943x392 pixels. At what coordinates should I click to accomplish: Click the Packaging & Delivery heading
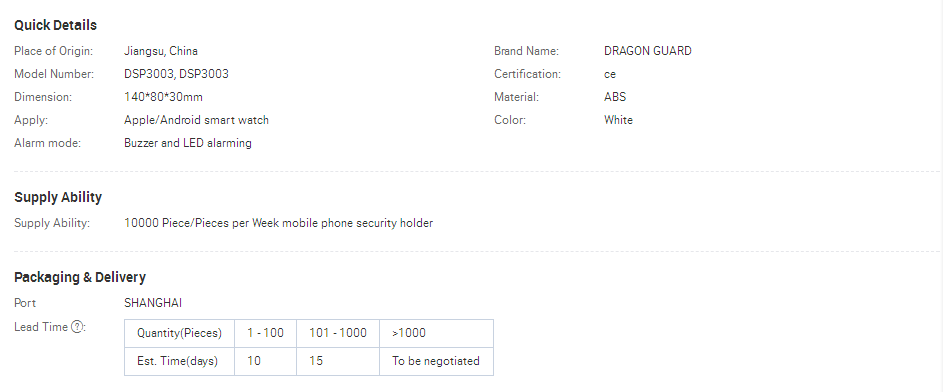pyautogui.click(x=80, y=277)
